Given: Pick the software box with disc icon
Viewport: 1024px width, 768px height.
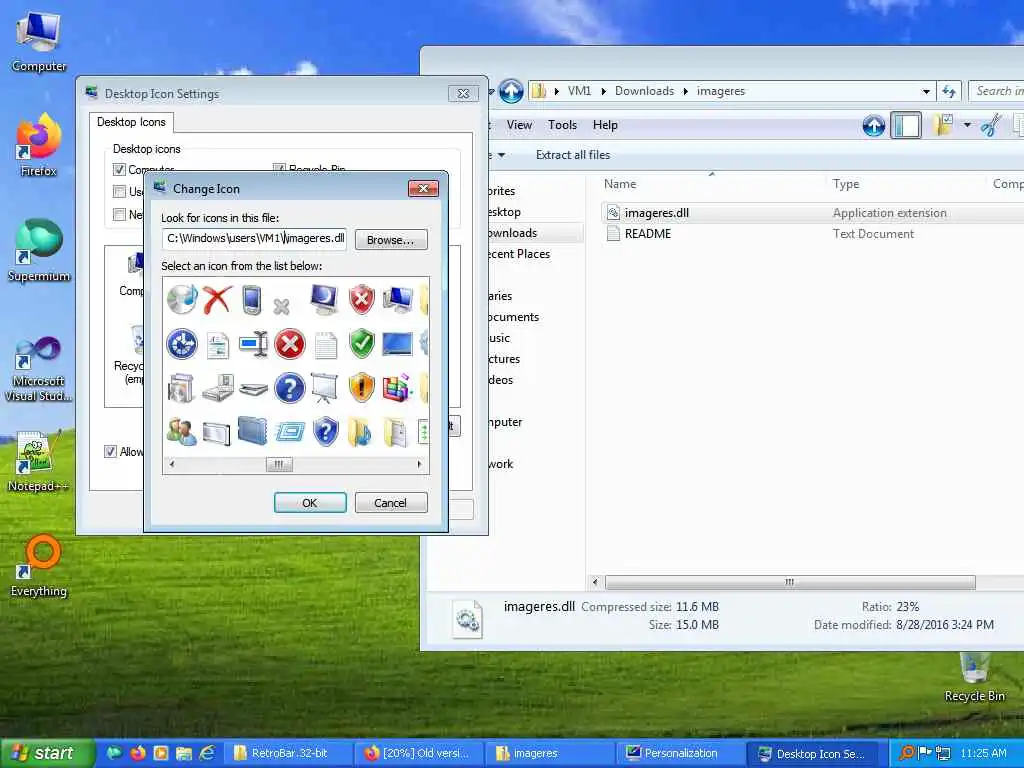Looking at the screenshot, I should pos(181,388).
